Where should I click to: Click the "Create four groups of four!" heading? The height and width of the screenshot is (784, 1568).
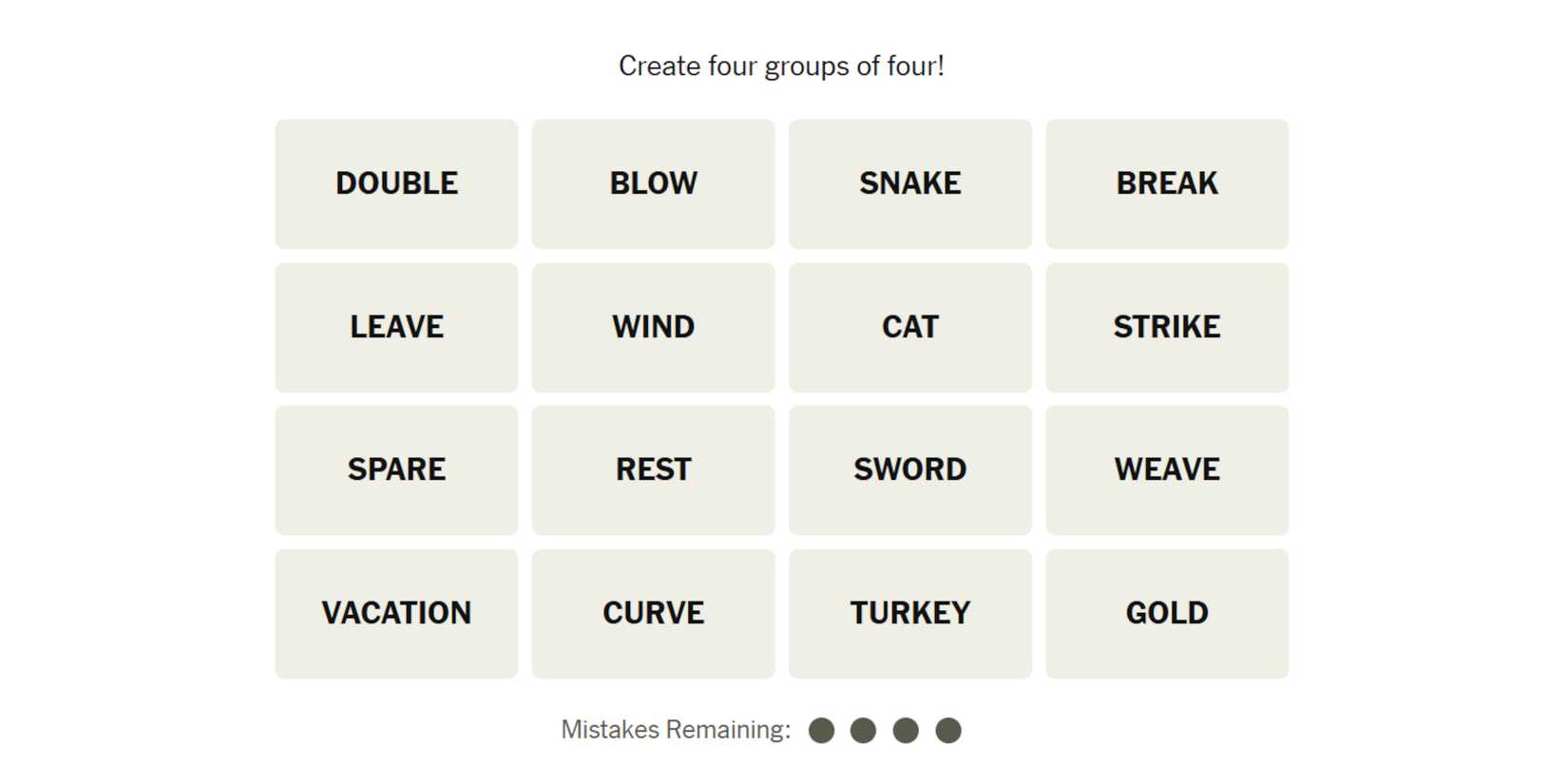[781, 67]
